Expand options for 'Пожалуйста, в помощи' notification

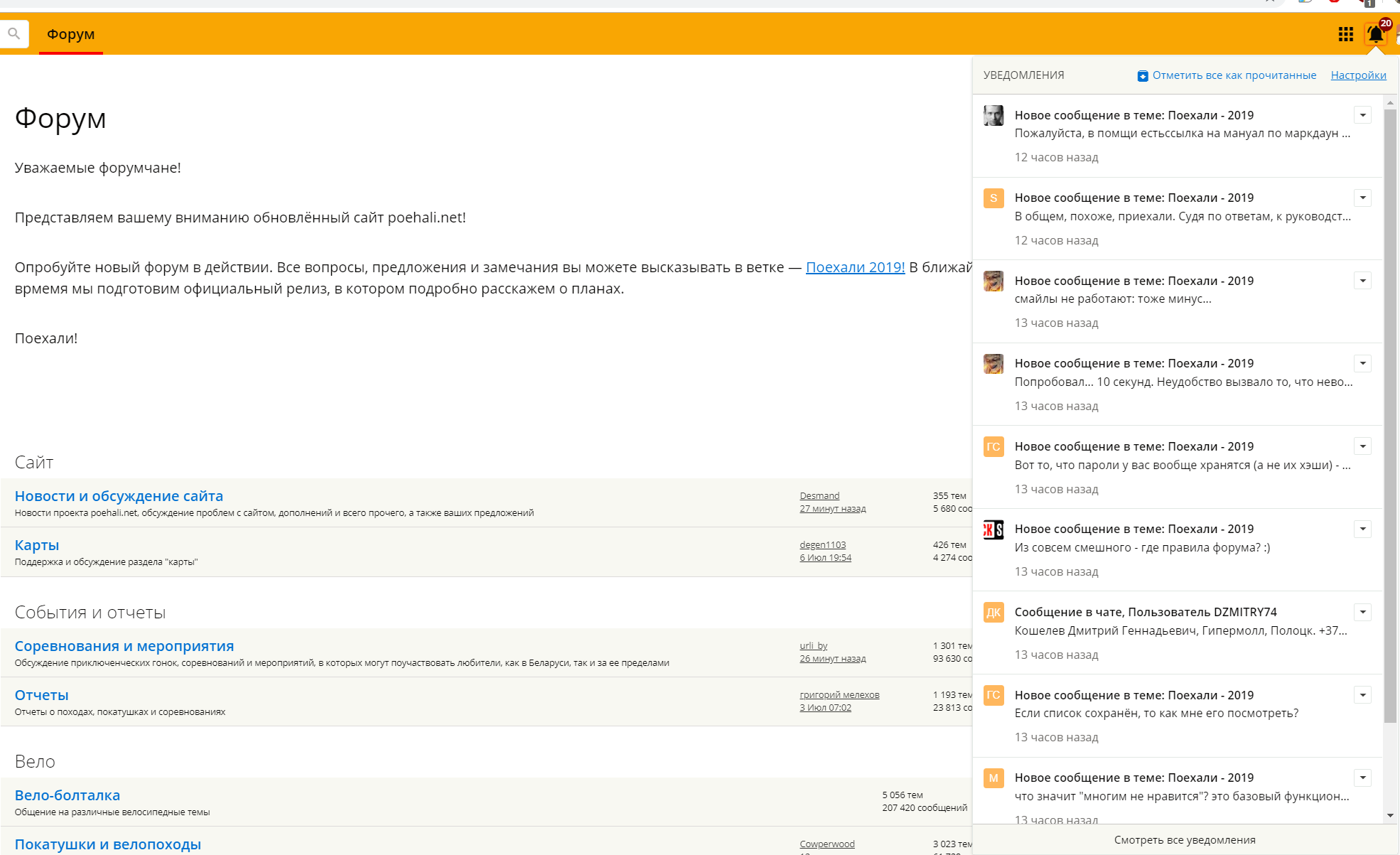[x=1362, y=115]
